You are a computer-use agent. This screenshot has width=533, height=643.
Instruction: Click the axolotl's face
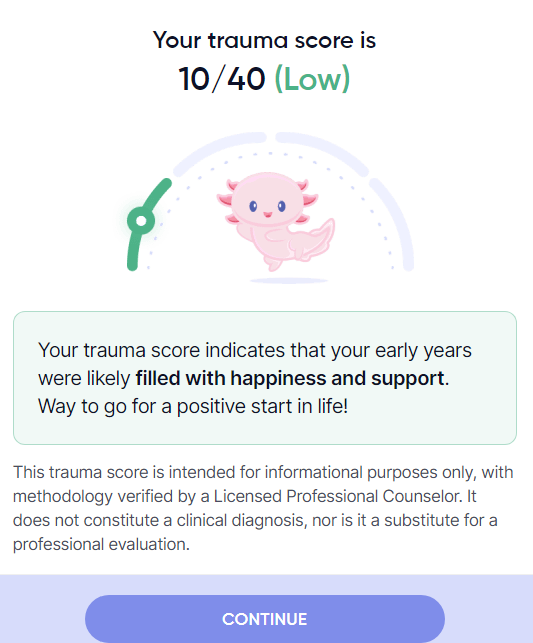click(x=267, y=199)
